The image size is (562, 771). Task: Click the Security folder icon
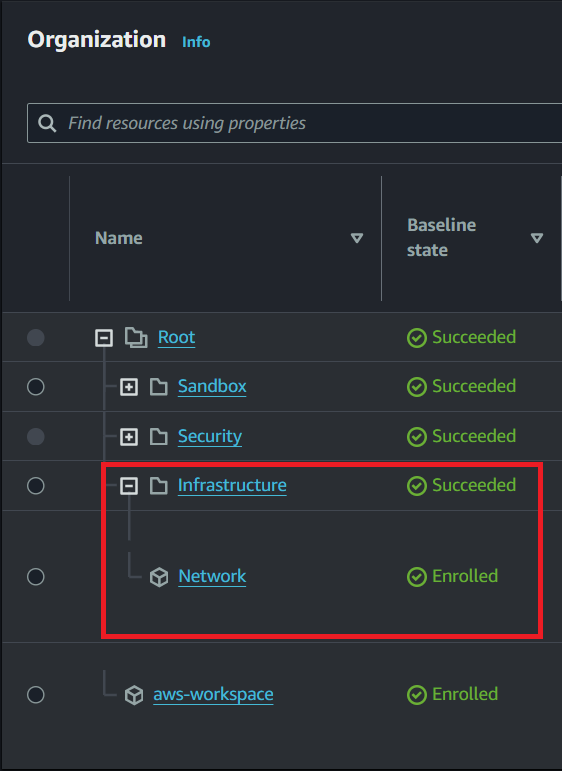tap(158, 437)
